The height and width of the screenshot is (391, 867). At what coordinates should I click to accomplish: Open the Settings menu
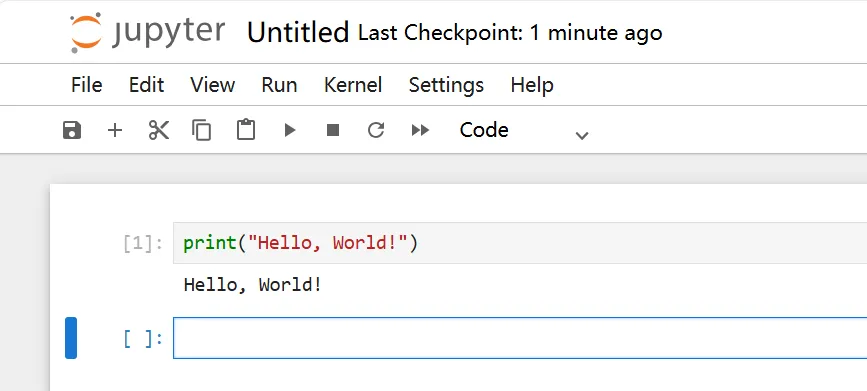pyautogui.click(x=446, y=85)
